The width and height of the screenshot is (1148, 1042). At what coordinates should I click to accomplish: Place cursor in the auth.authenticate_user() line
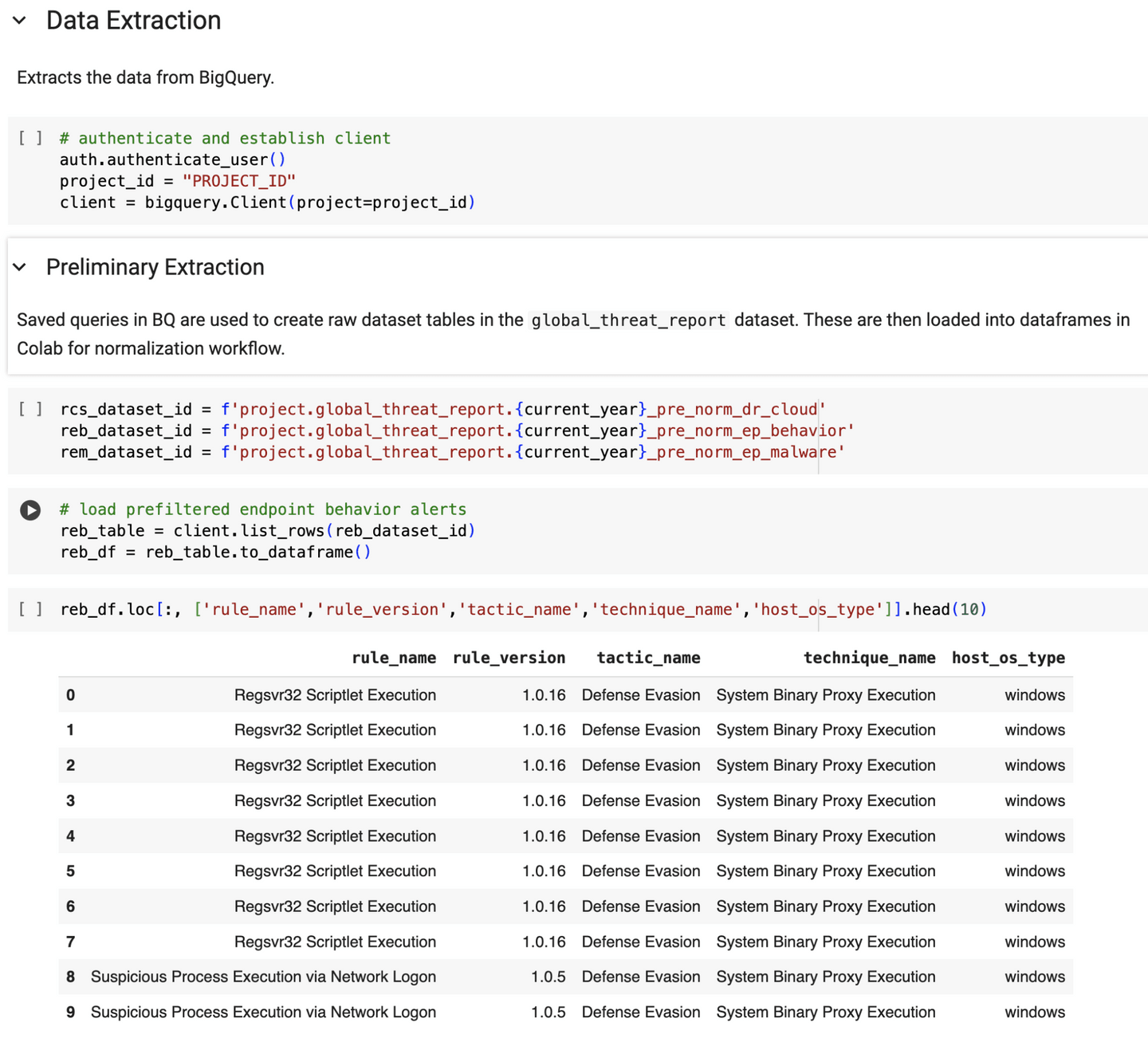[172, 159]
